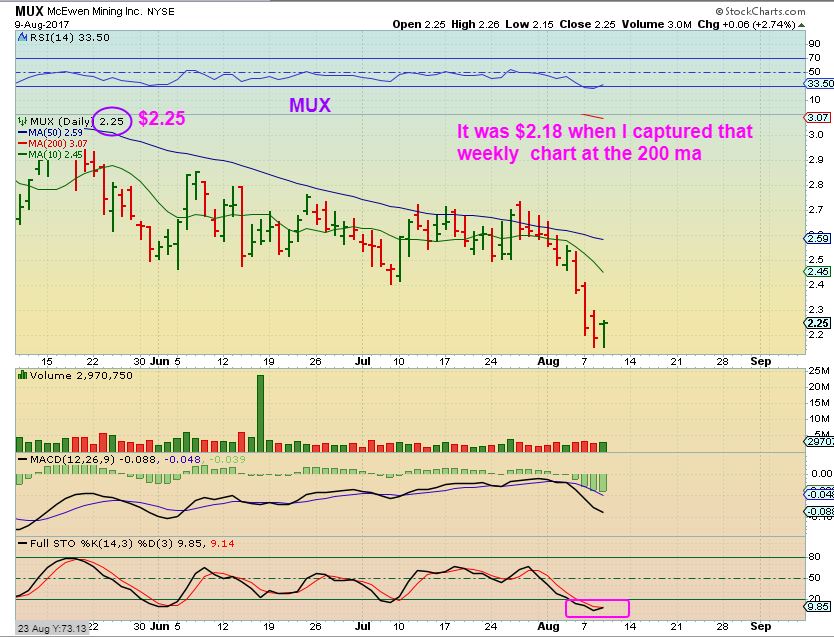The height and width of the screenshot is (637, 834).
Task: Click the 'Volume 2,970,750' panel label
Action: pyautogui.click(x=81, y=375)
